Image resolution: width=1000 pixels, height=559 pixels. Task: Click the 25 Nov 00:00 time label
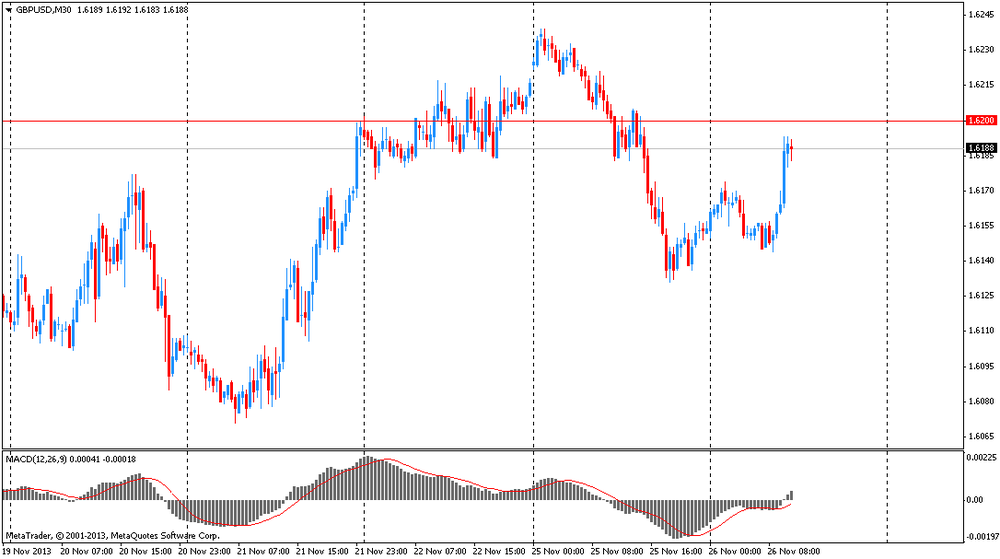tap(558, 551)
